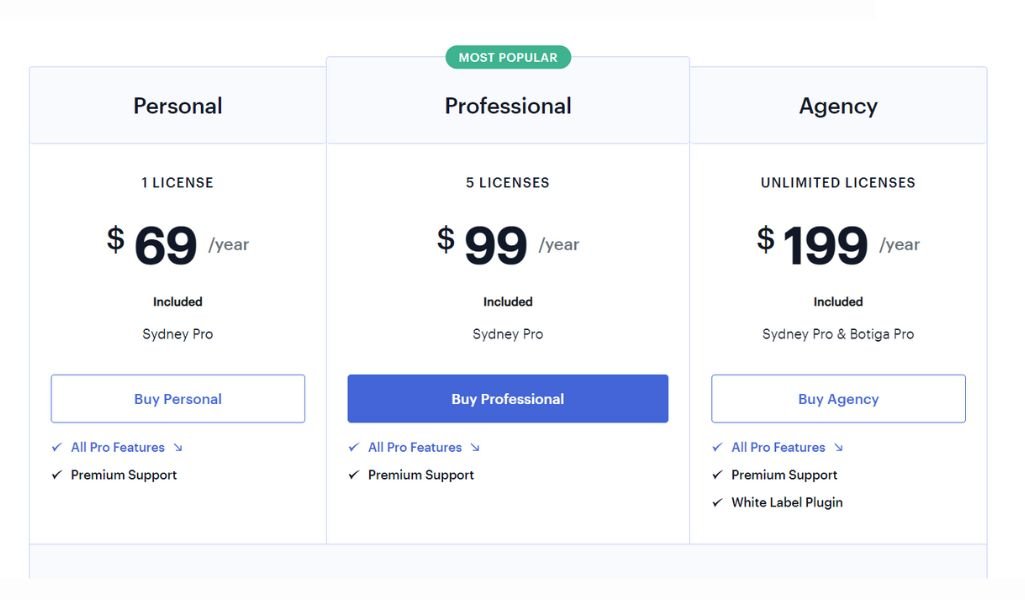
Task: Click the Buy Agency button
Action: [838, 399]
